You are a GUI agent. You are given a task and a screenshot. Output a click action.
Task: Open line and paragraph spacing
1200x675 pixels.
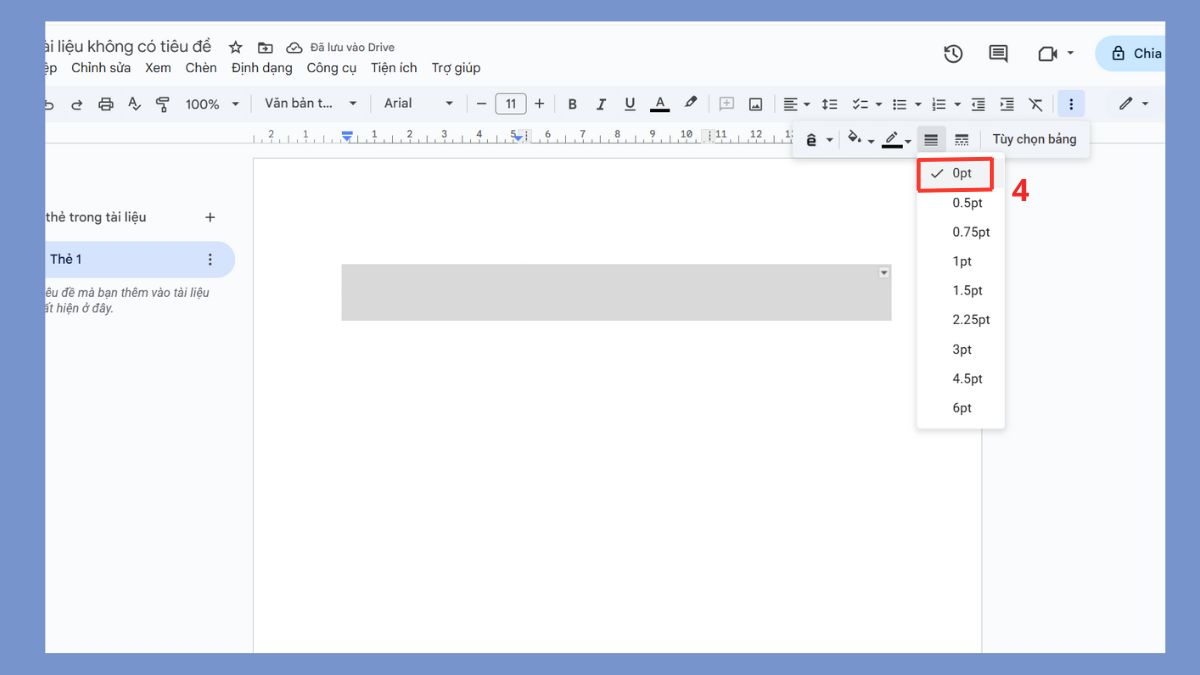tap(829, 104)
